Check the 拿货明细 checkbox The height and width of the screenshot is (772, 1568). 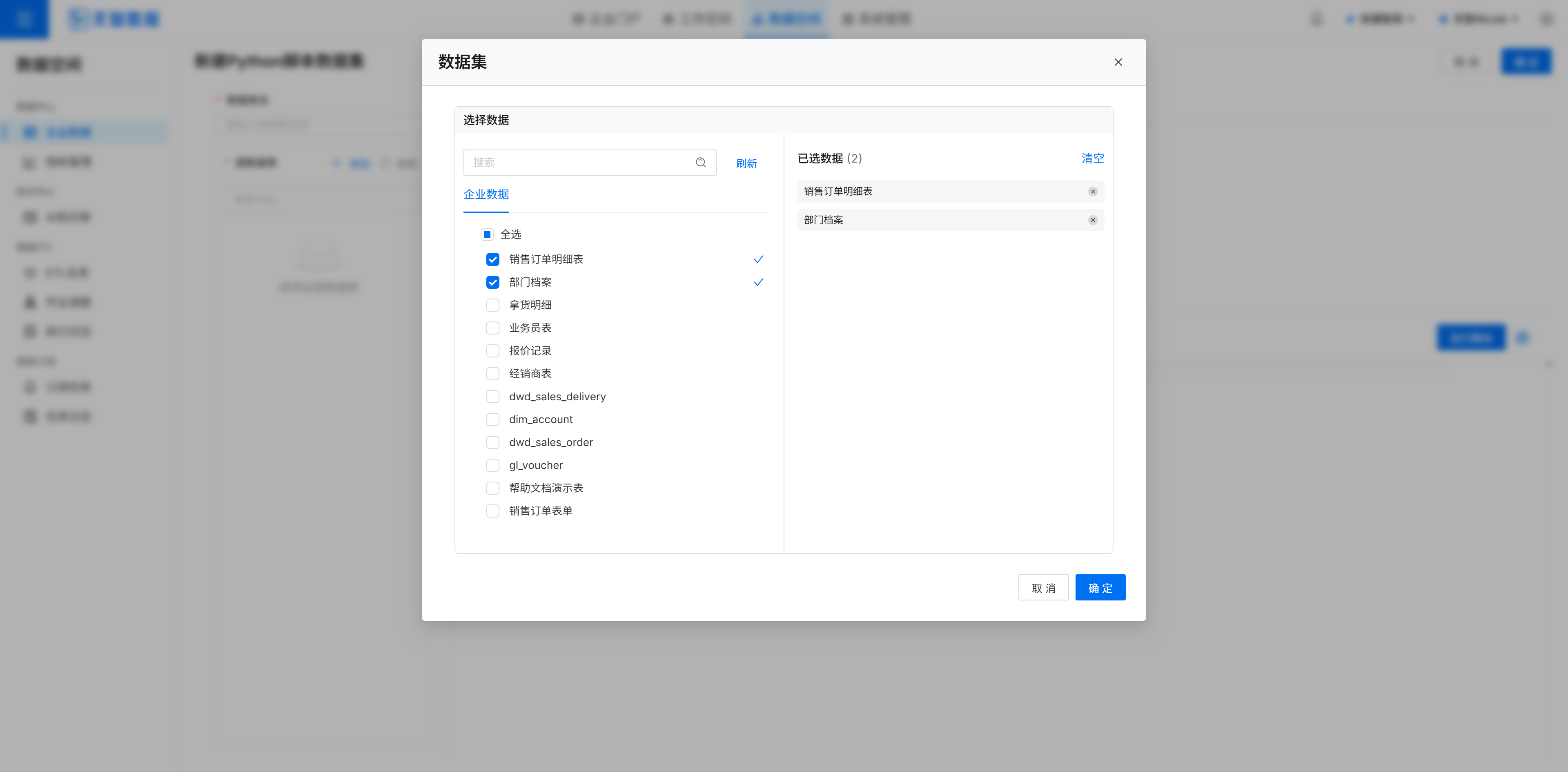pyautogui.click(x=492, y=305)
